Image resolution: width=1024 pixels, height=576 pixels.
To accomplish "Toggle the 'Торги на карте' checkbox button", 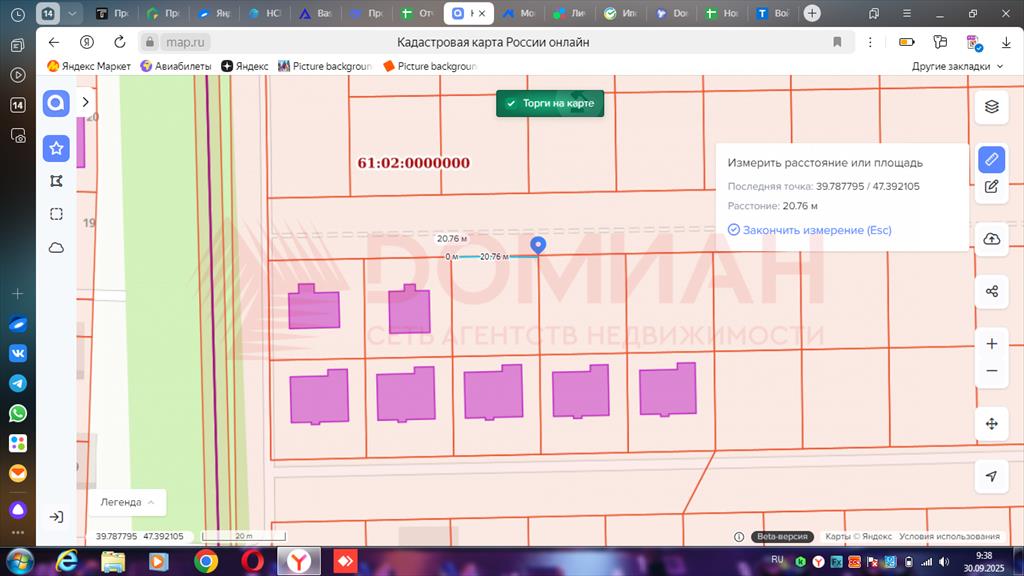I will [550, 104].
